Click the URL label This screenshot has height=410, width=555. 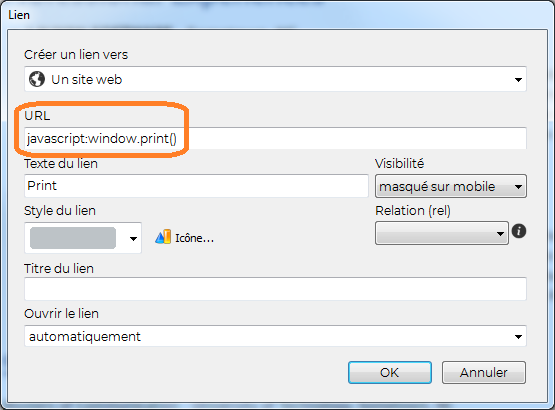pyautogui.click(x=37, y=116)
